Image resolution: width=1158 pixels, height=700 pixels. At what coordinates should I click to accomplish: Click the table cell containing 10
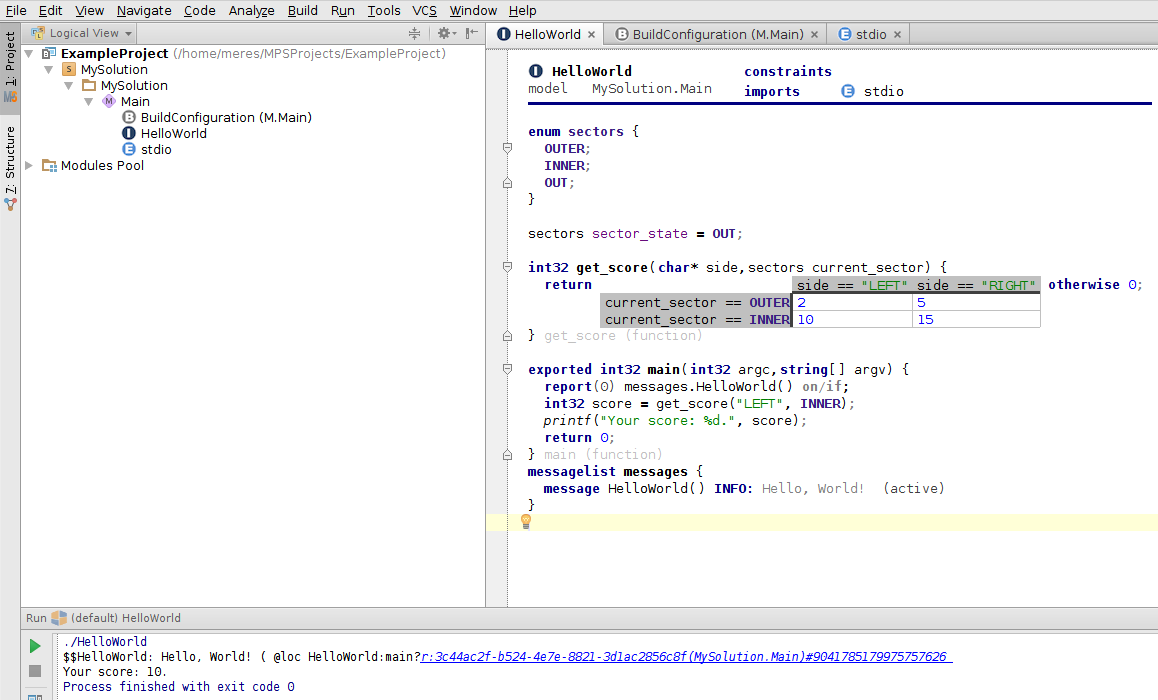[x=852, y=320]
